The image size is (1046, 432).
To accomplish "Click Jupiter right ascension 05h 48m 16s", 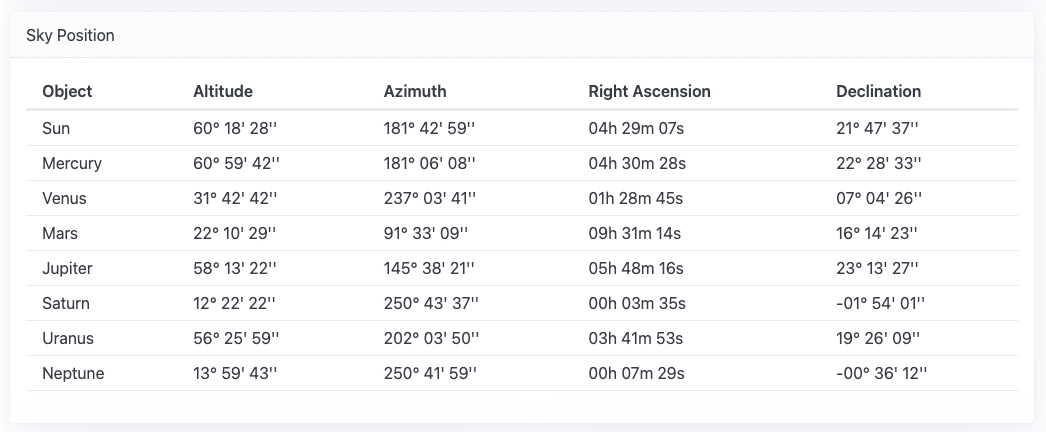I will coord(636,269).
